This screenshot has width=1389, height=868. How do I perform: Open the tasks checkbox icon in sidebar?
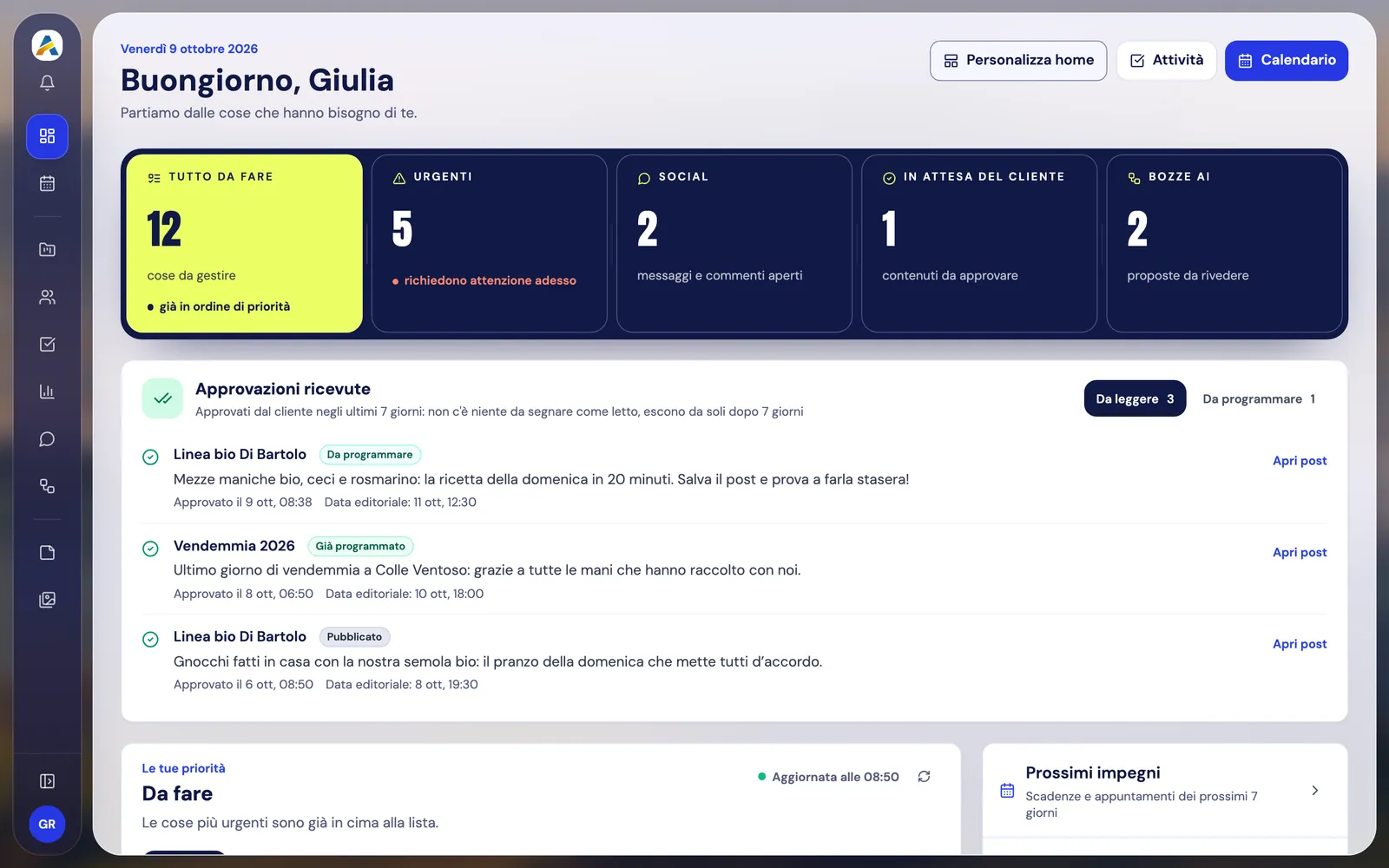47,344
